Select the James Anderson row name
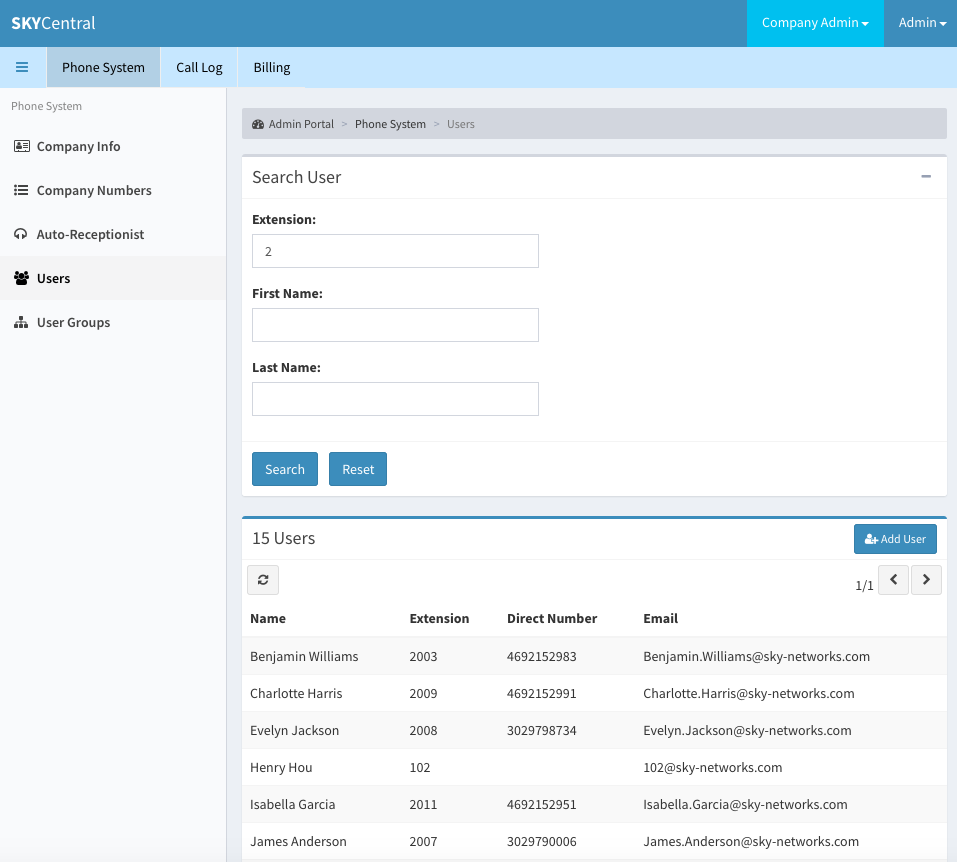 [298, 841]
